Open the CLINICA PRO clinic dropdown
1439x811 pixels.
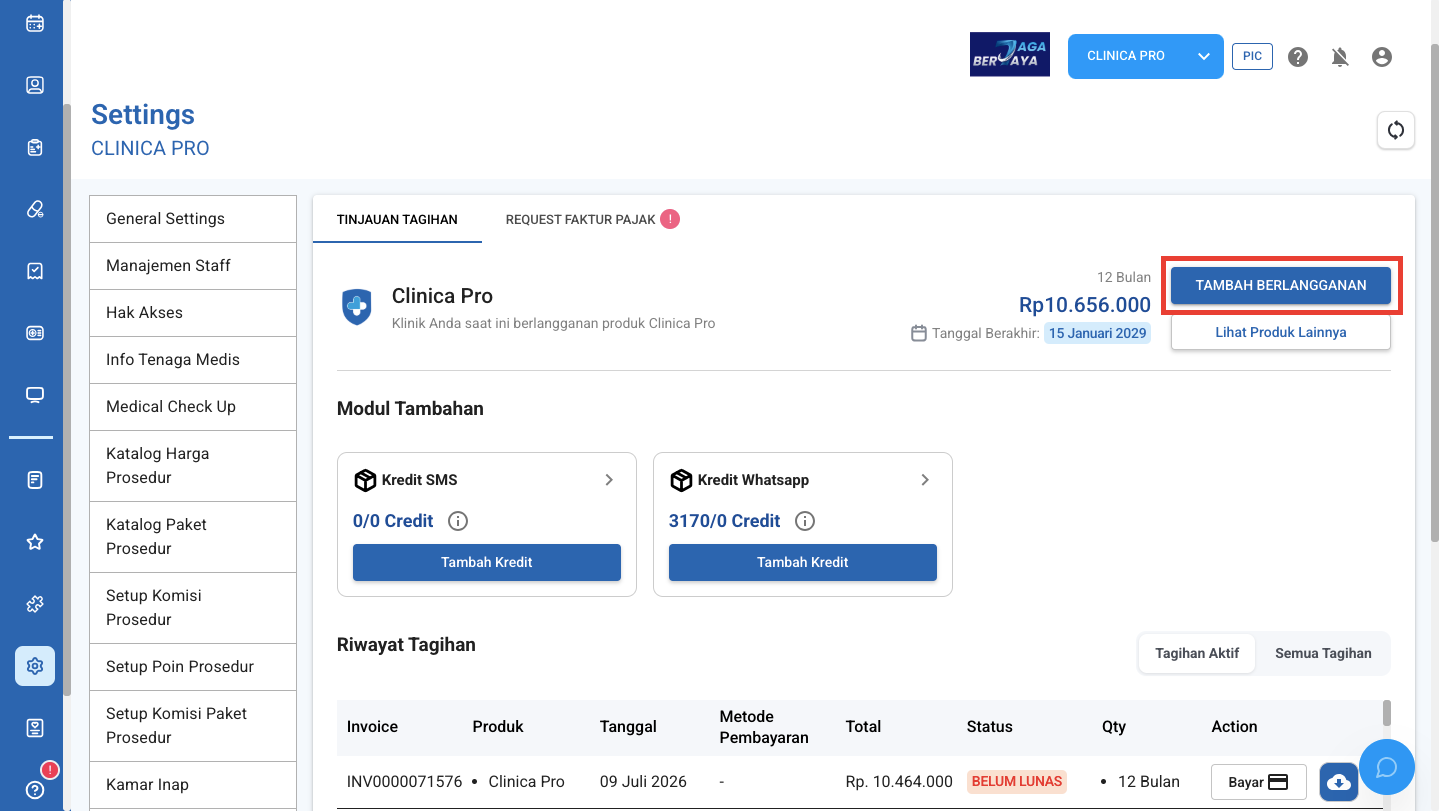[x=1146, y=56]
